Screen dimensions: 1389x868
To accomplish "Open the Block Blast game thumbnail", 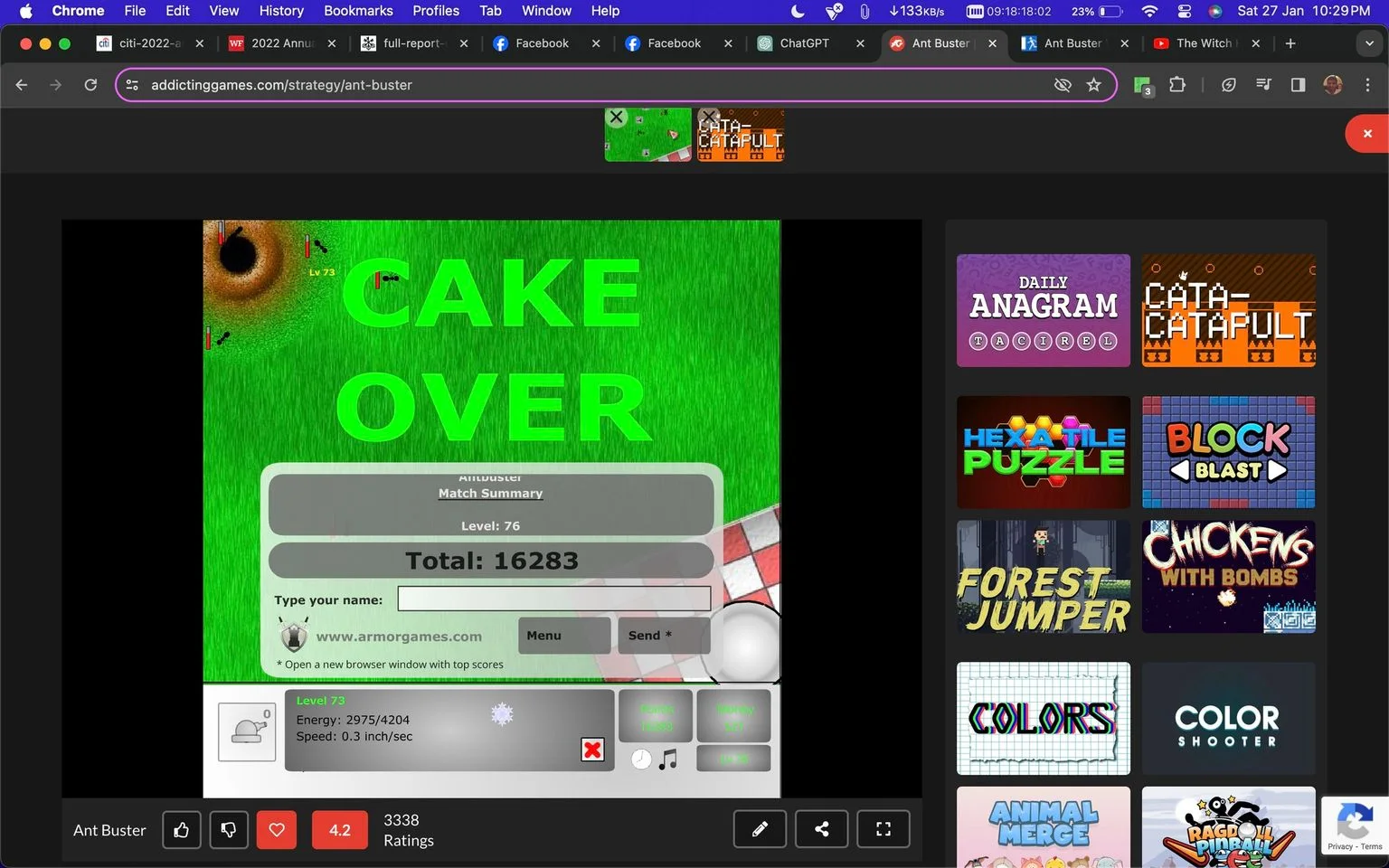I will tap(1228, 452).
